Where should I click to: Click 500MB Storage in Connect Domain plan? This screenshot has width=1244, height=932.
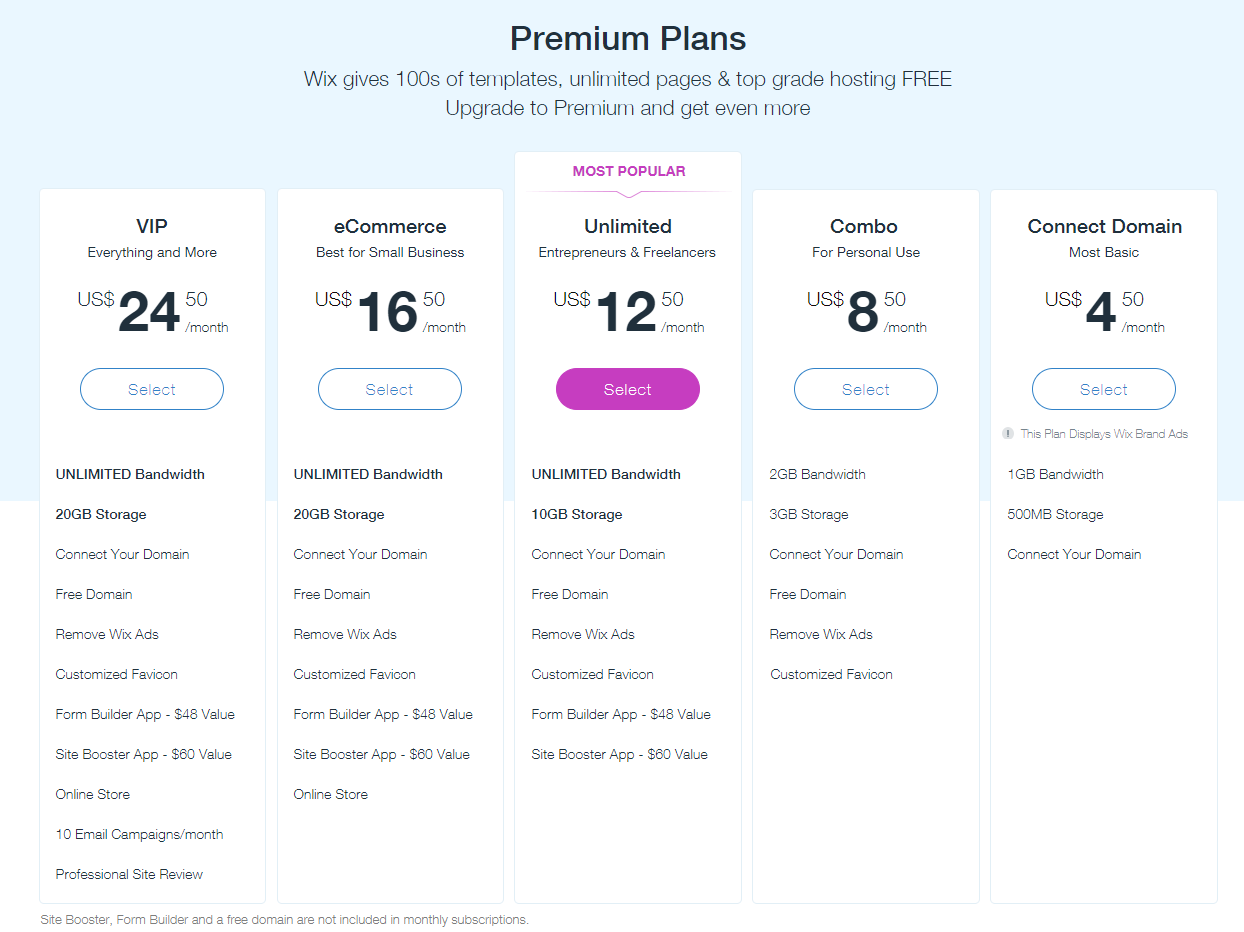[x=1055, y=514]
